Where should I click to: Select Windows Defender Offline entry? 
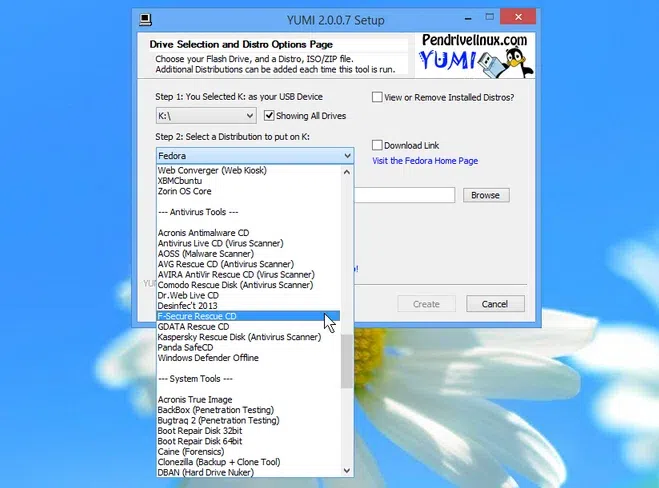(208, 358)
